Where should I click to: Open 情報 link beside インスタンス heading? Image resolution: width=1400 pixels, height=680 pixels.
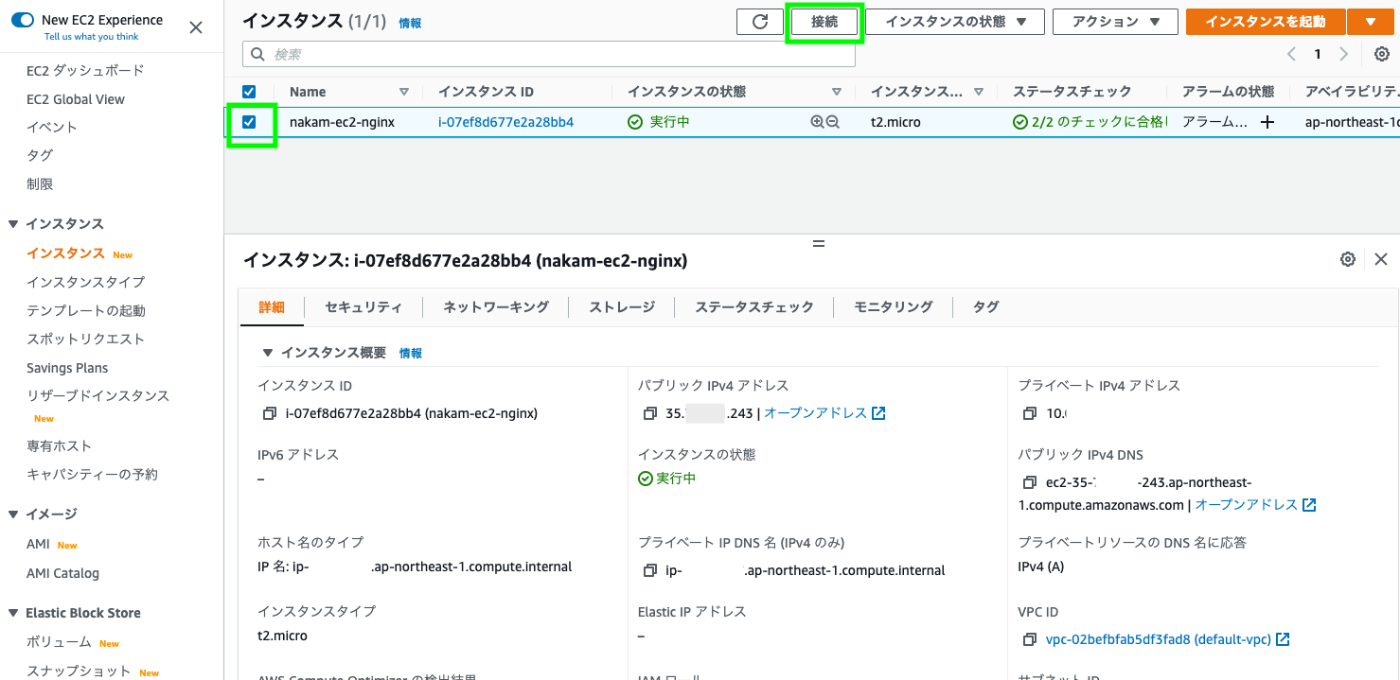tap(409, 22)
